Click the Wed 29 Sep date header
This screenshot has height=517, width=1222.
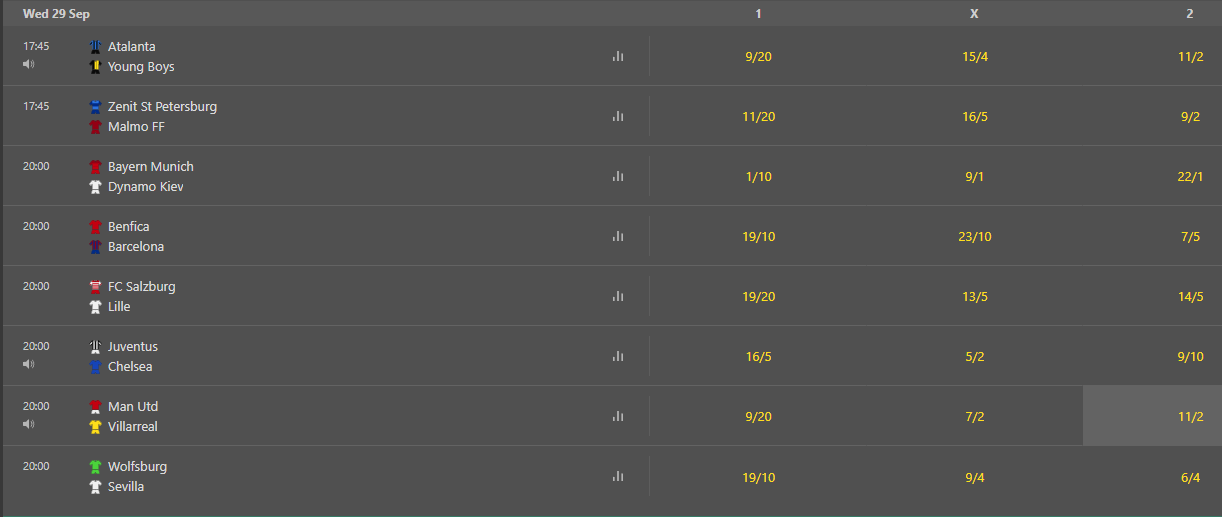click(56, 14)
